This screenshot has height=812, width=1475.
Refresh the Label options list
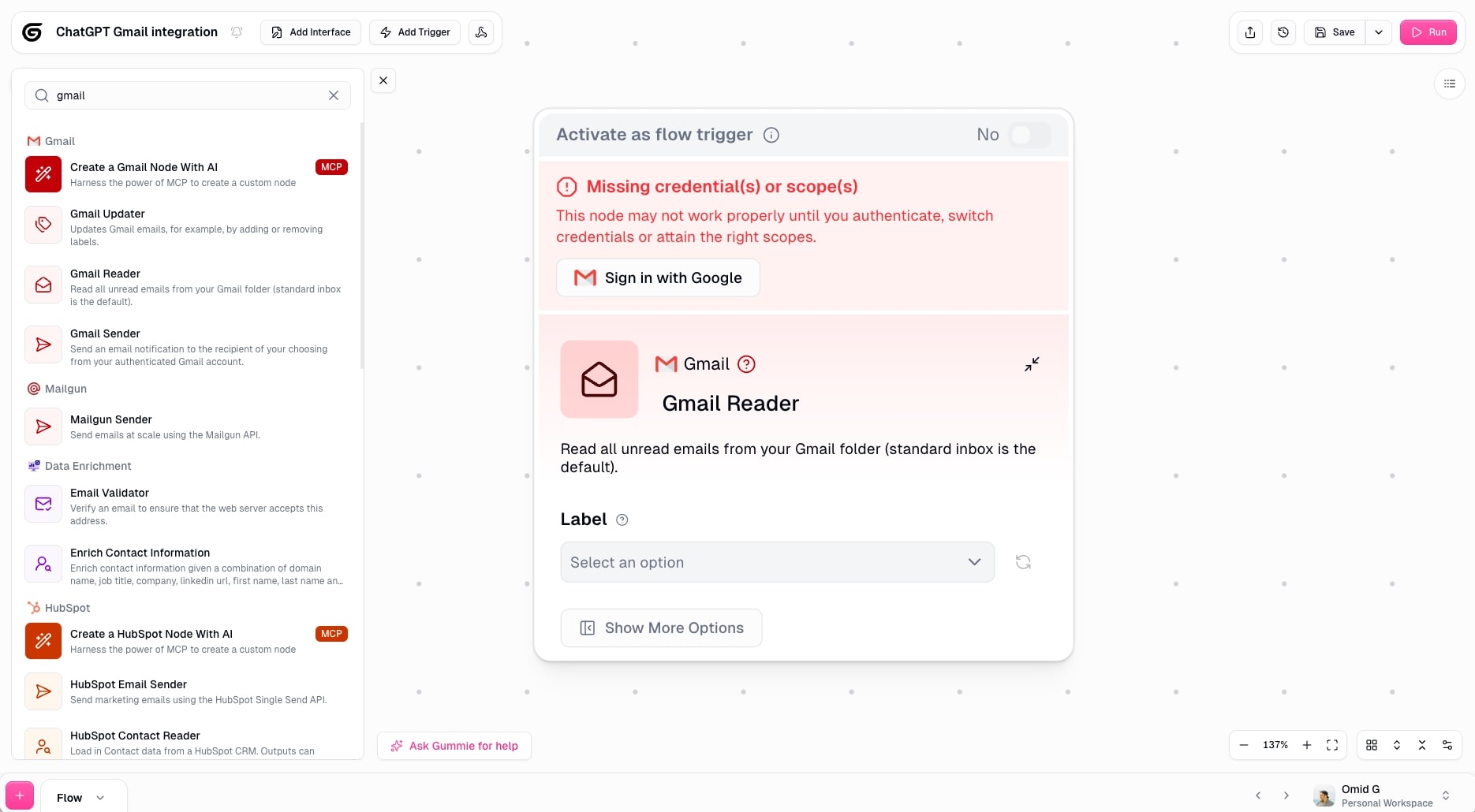[1023, 562]
